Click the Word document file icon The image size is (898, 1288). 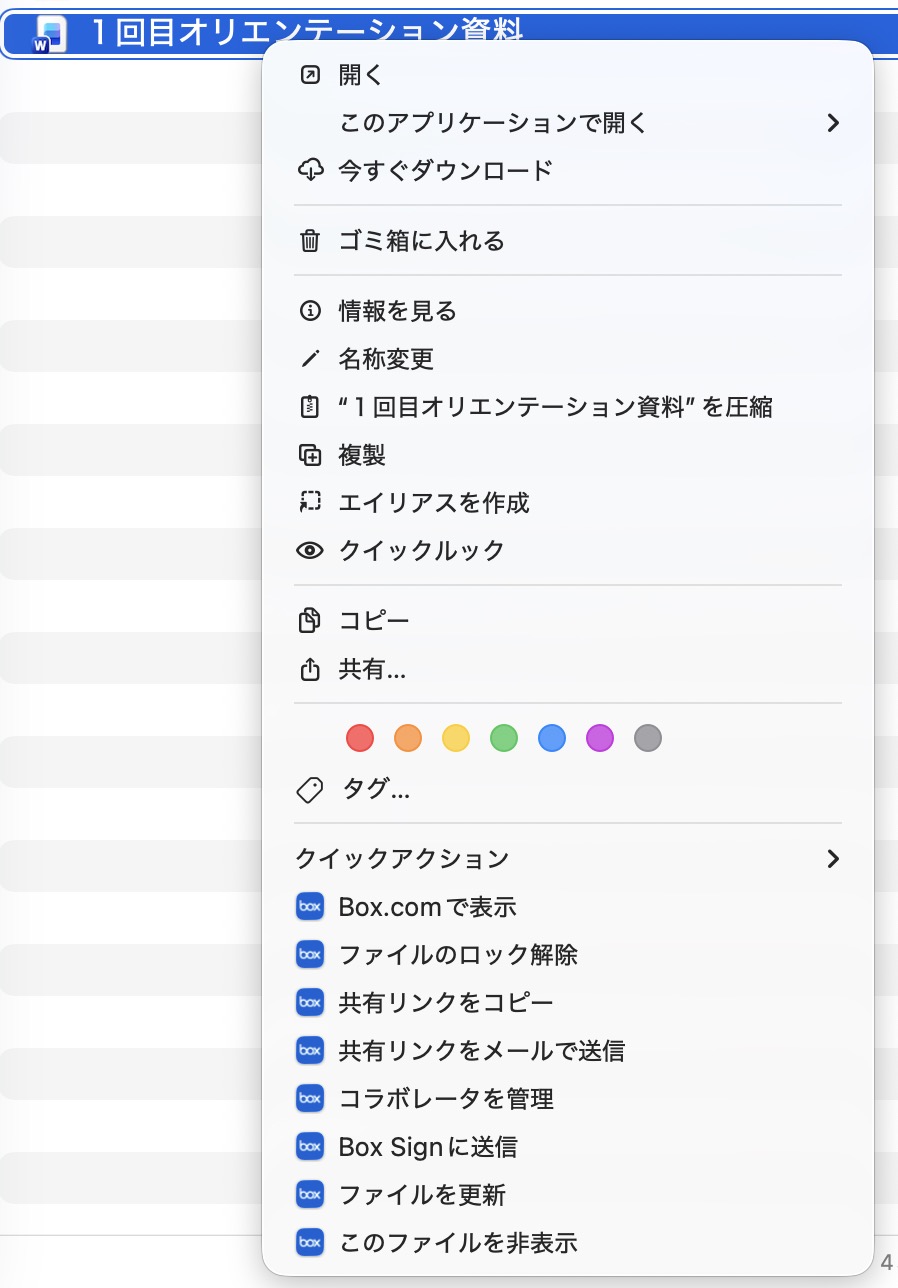coord(50,35)
